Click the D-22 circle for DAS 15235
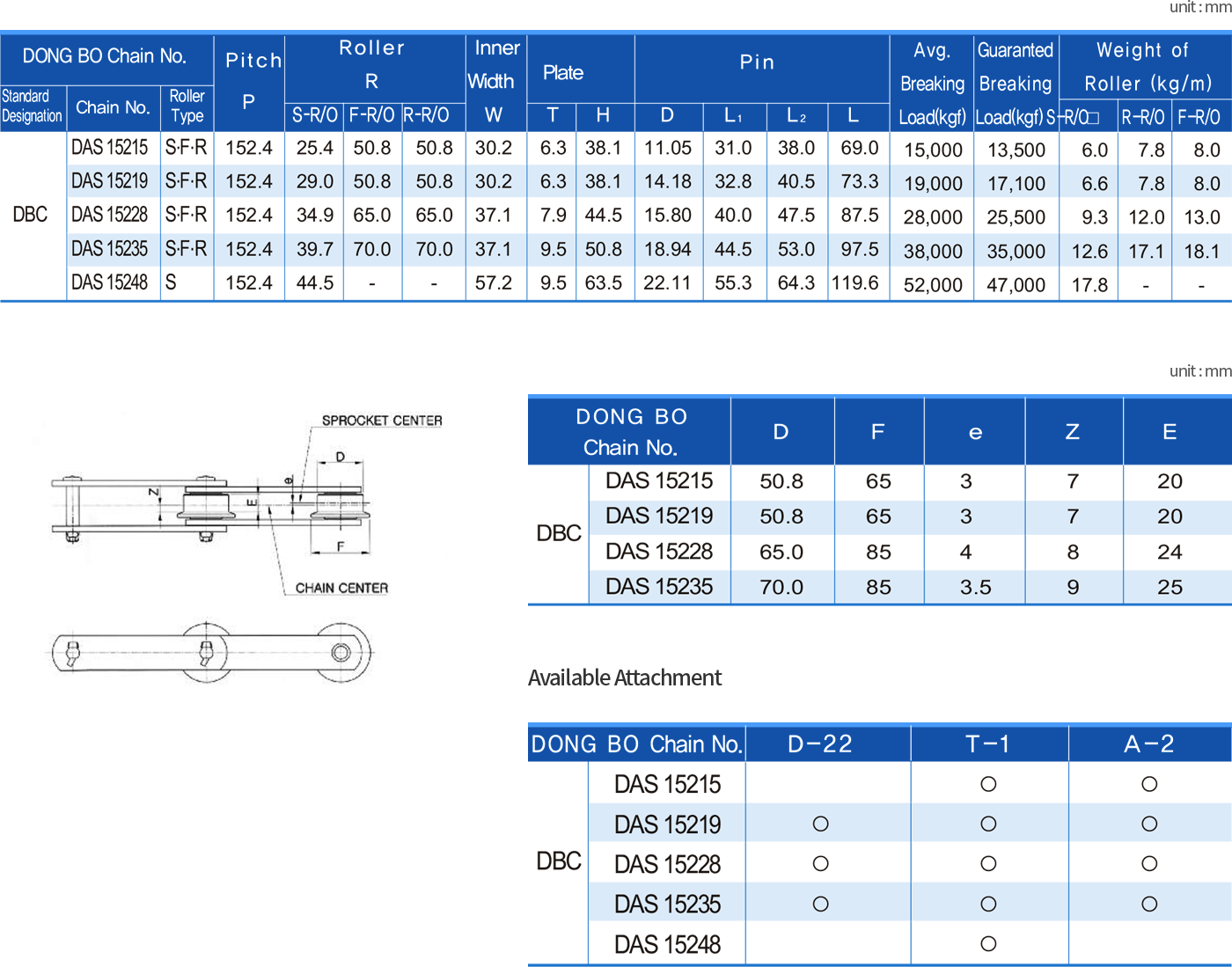 821,904
